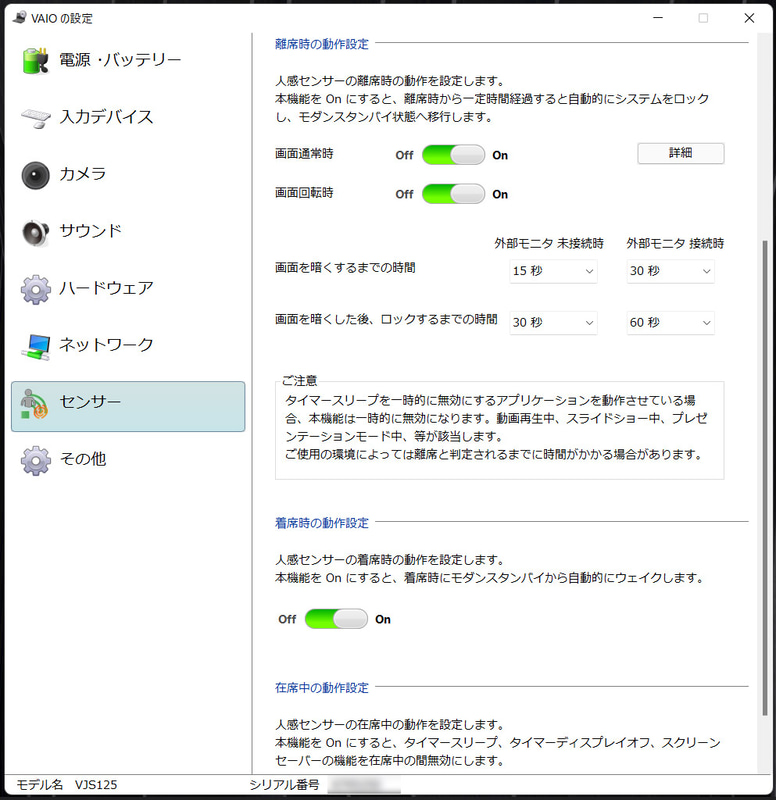Image resolution: width=776 pixels, height=800 pixels.
Task: Click the その他 gear icon
Action: tap(36, 461)
